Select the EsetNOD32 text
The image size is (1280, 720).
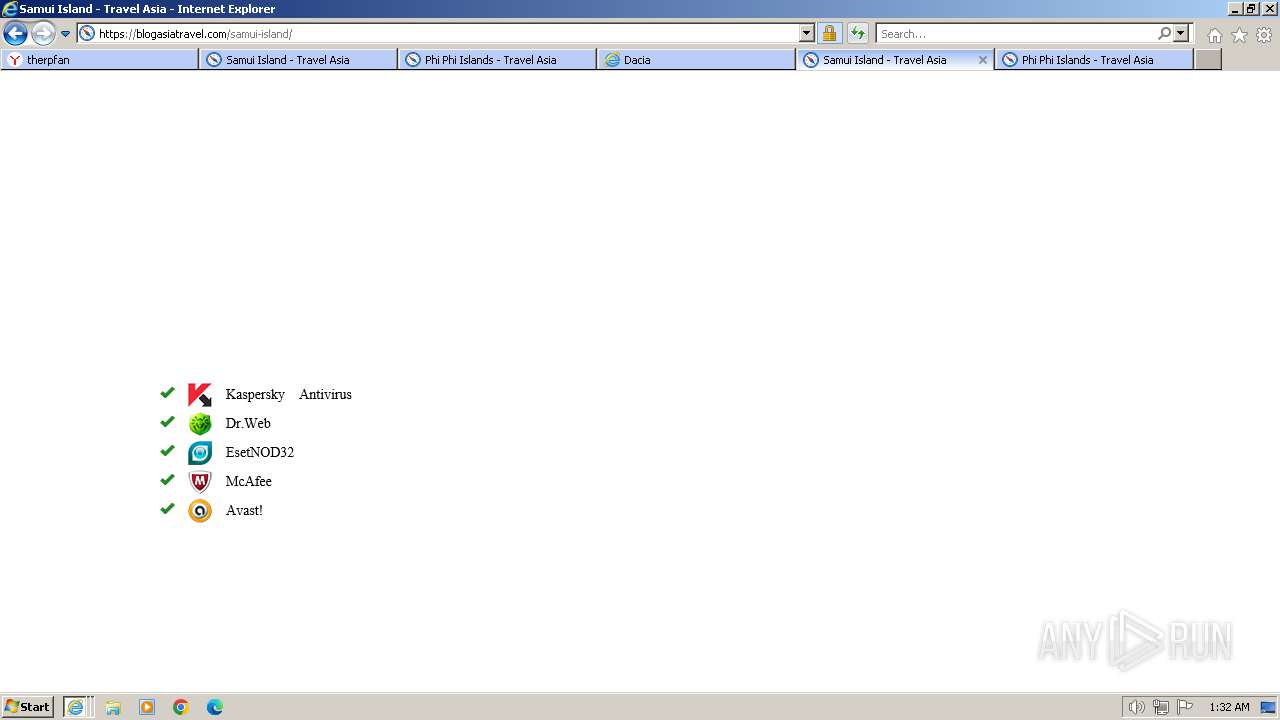260,453
